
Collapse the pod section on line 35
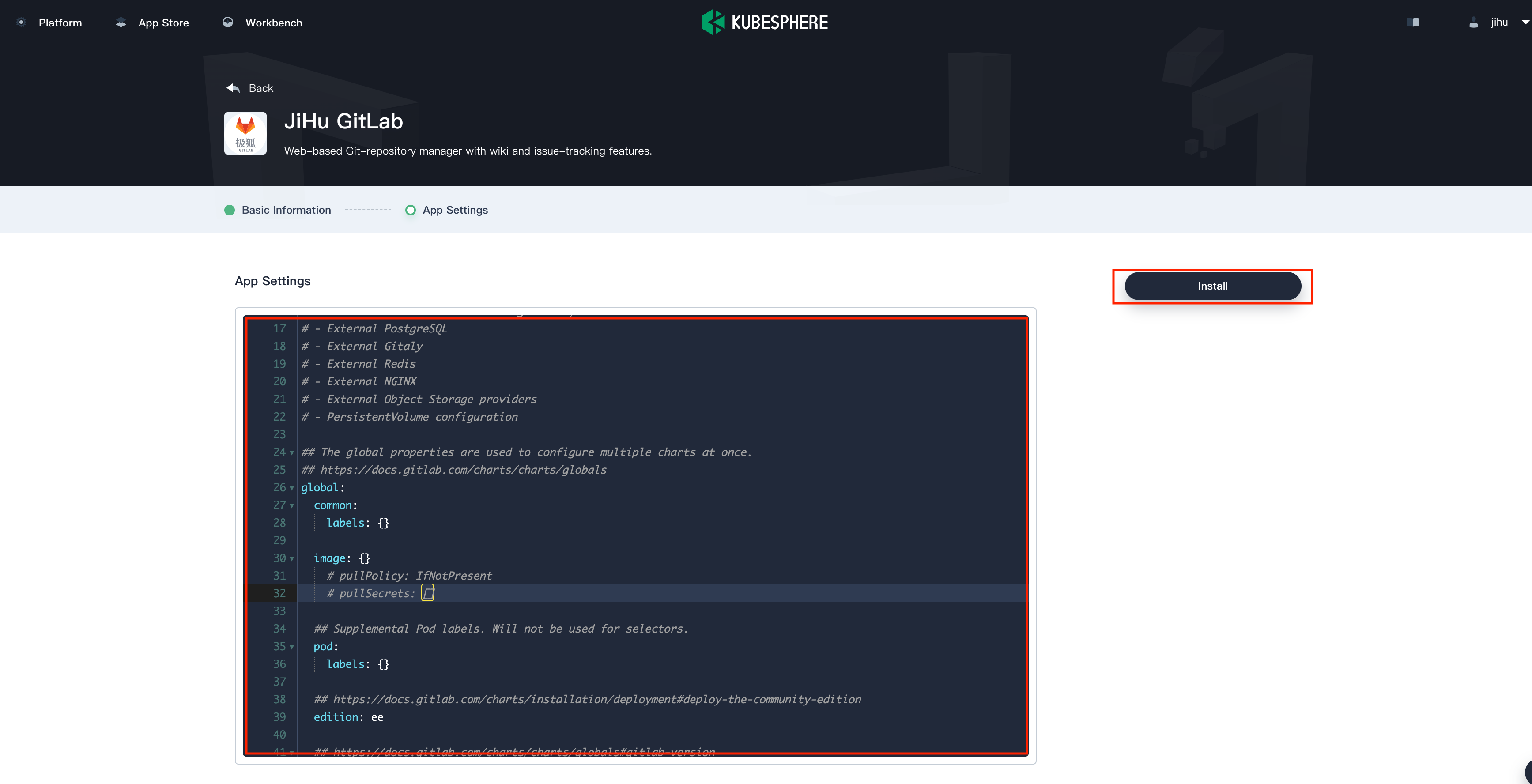coord(291,647)
